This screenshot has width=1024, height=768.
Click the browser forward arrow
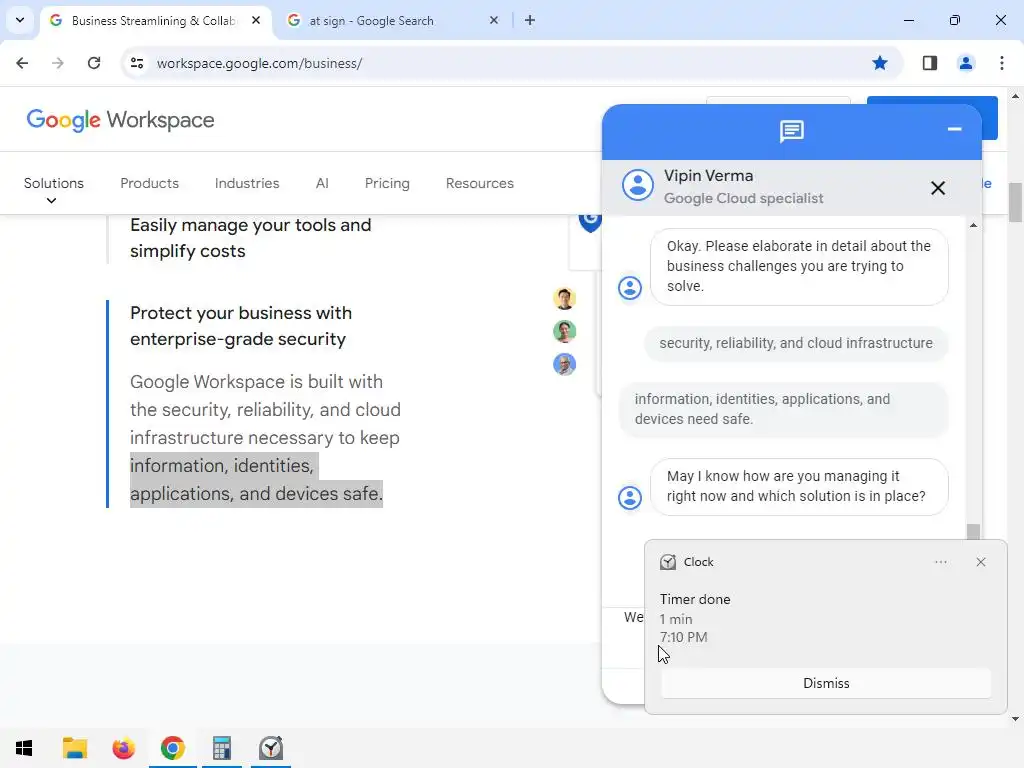[x=58, y=63]
